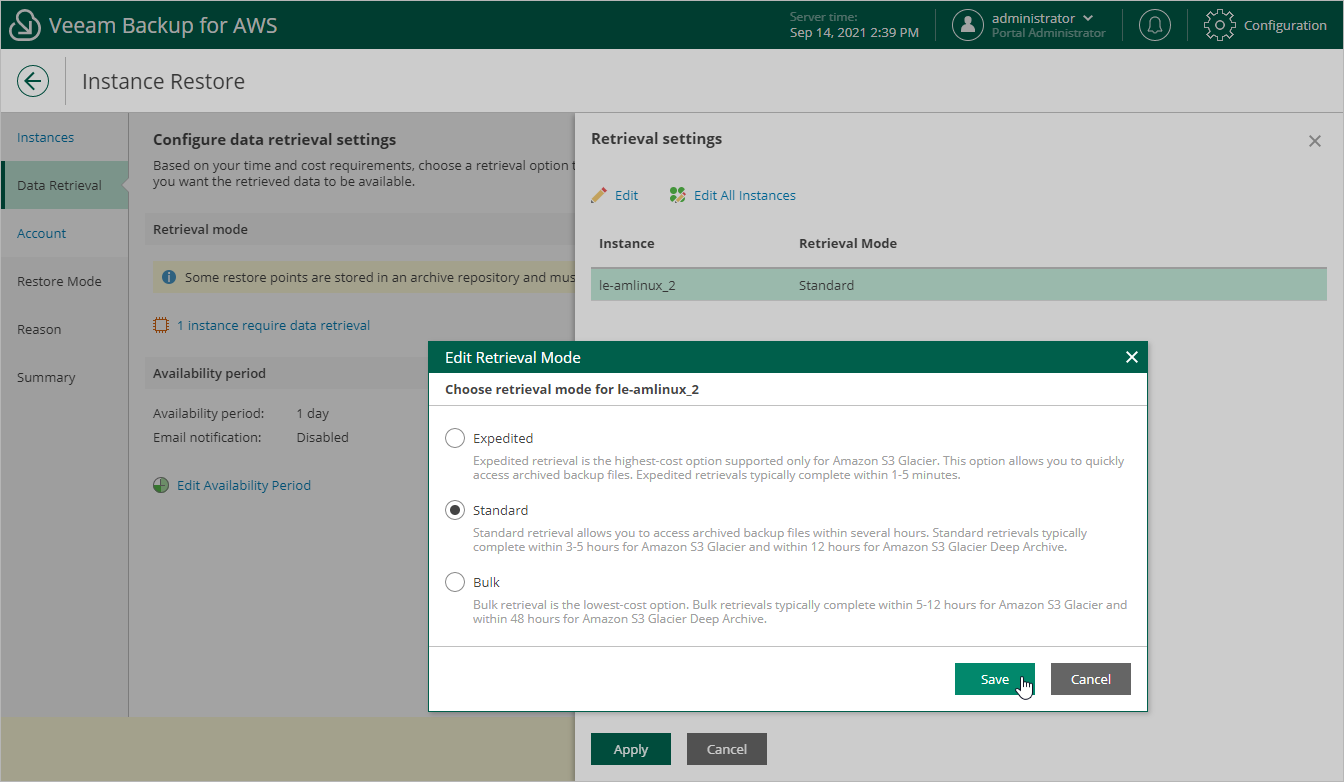1344x782 pixels.
Task: Go to the Account step
Action: click(x=65, y=233)
